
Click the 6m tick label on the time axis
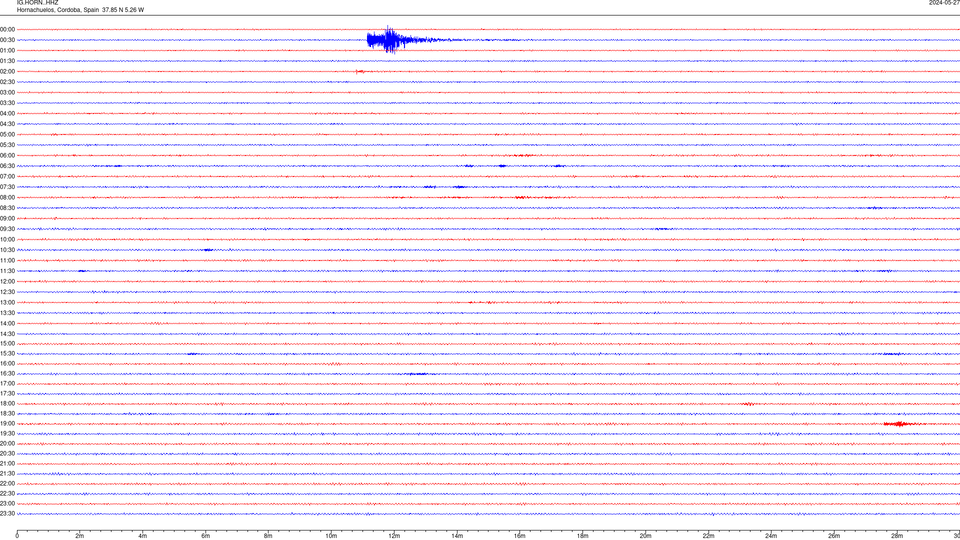pos(205,536)
